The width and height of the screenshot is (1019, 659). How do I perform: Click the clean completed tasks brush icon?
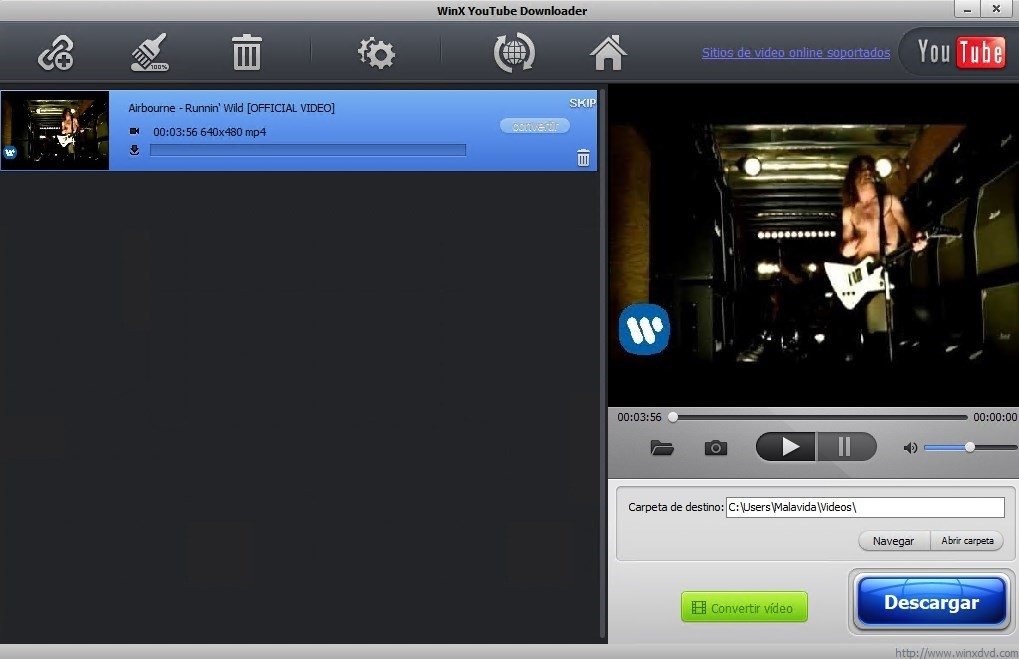click(x=149, y=53)
